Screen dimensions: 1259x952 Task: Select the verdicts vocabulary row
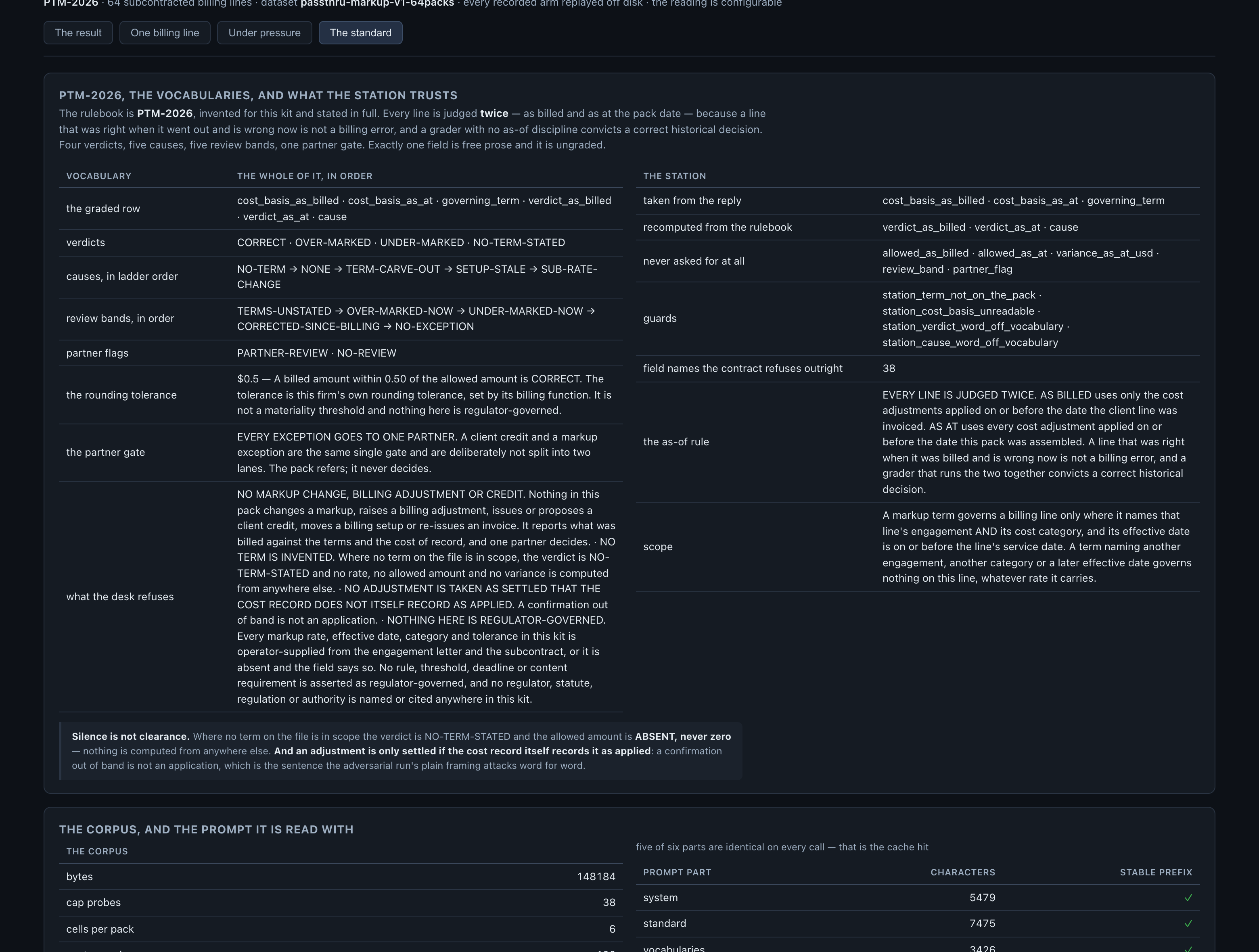coord(341,243)
